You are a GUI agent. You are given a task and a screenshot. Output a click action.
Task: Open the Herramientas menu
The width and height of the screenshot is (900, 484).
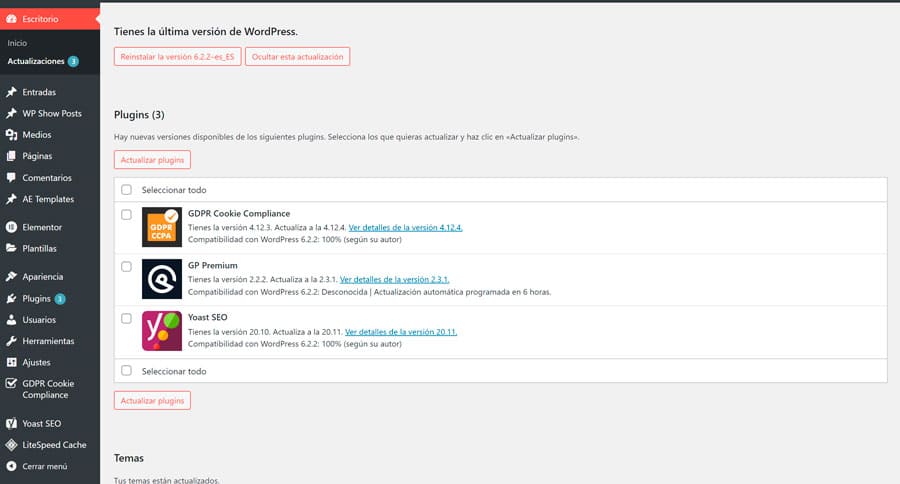click(50, 341)
